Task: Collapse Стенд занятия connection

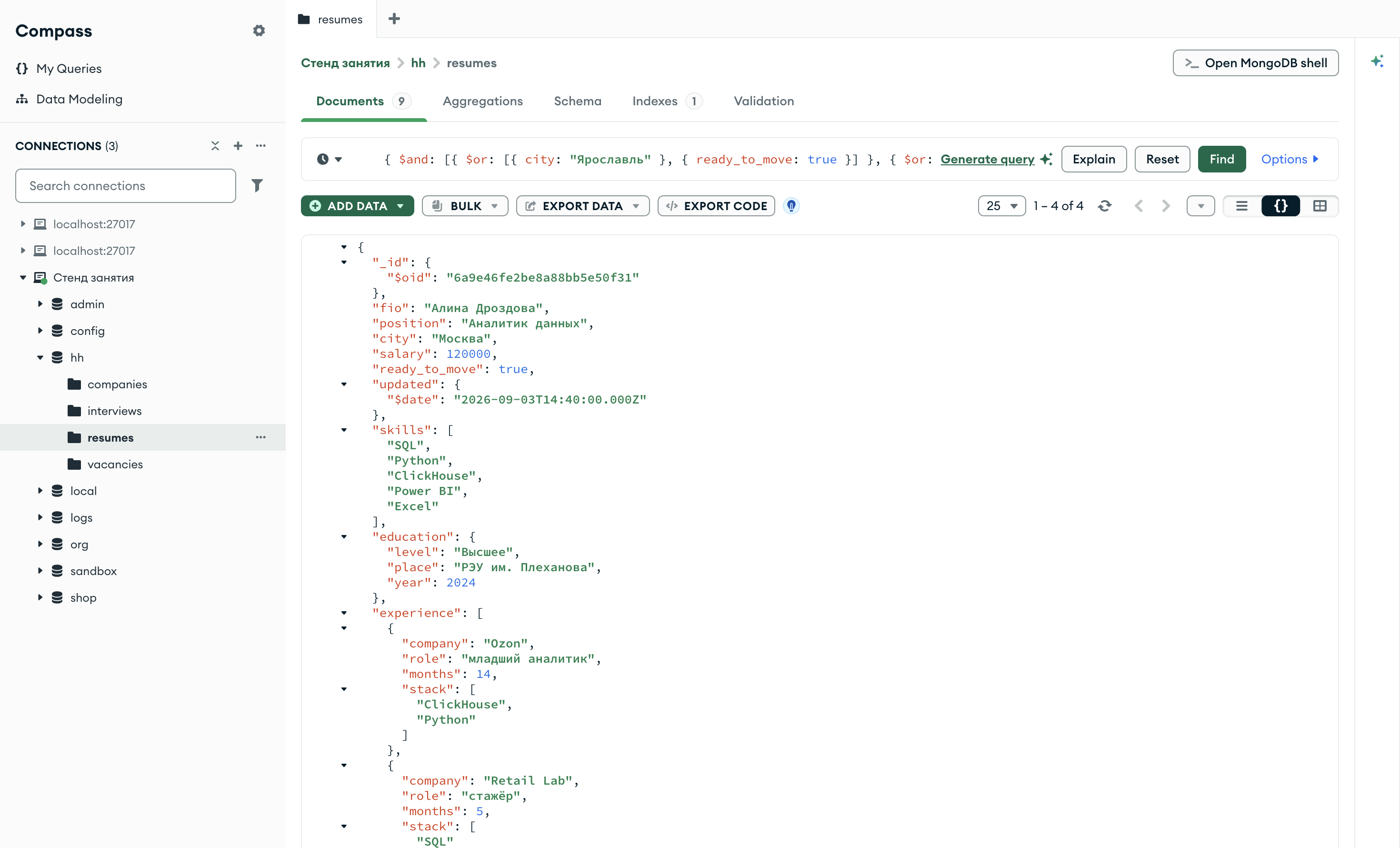Action: click(23, 277)
